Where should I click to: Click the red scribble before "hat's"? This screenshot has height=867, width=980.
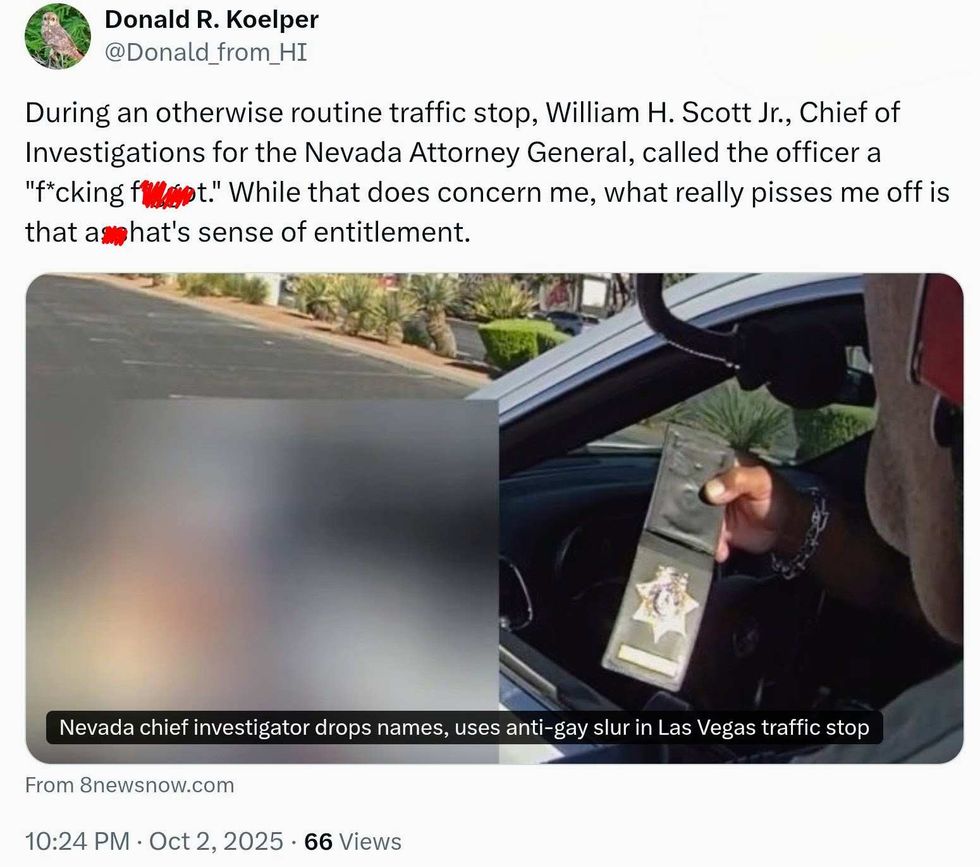pyautogui.click(x=114, y=236)
